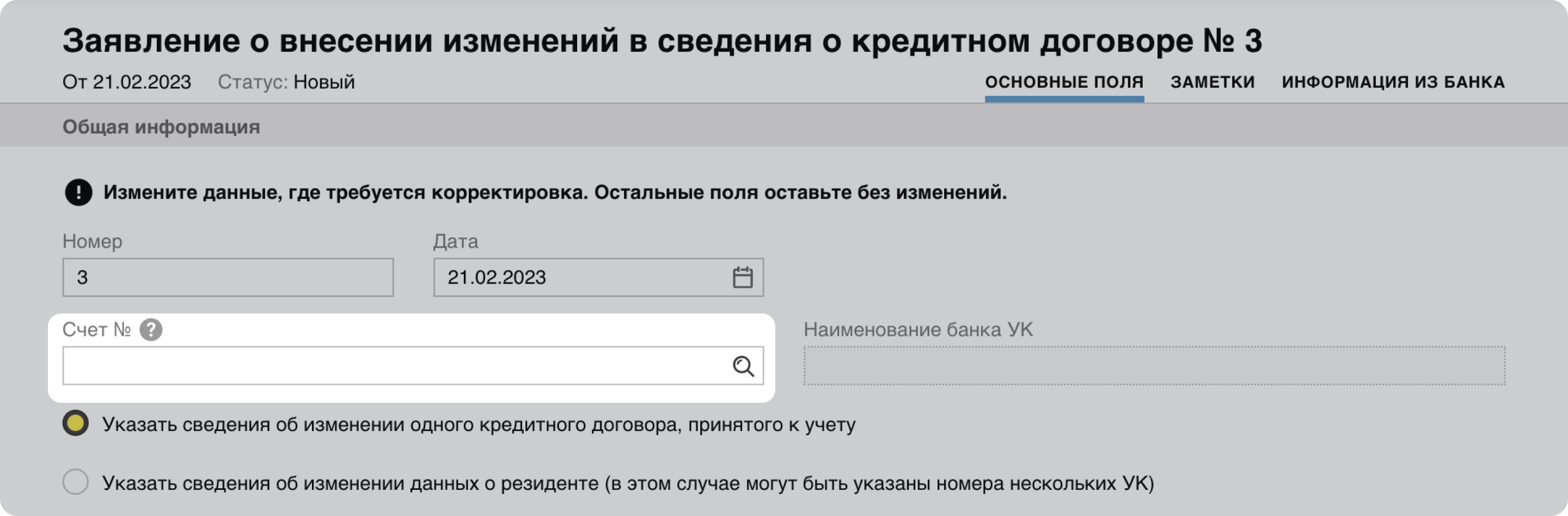
Task: Open the calendar picker in Дата field
Action: 742,278
